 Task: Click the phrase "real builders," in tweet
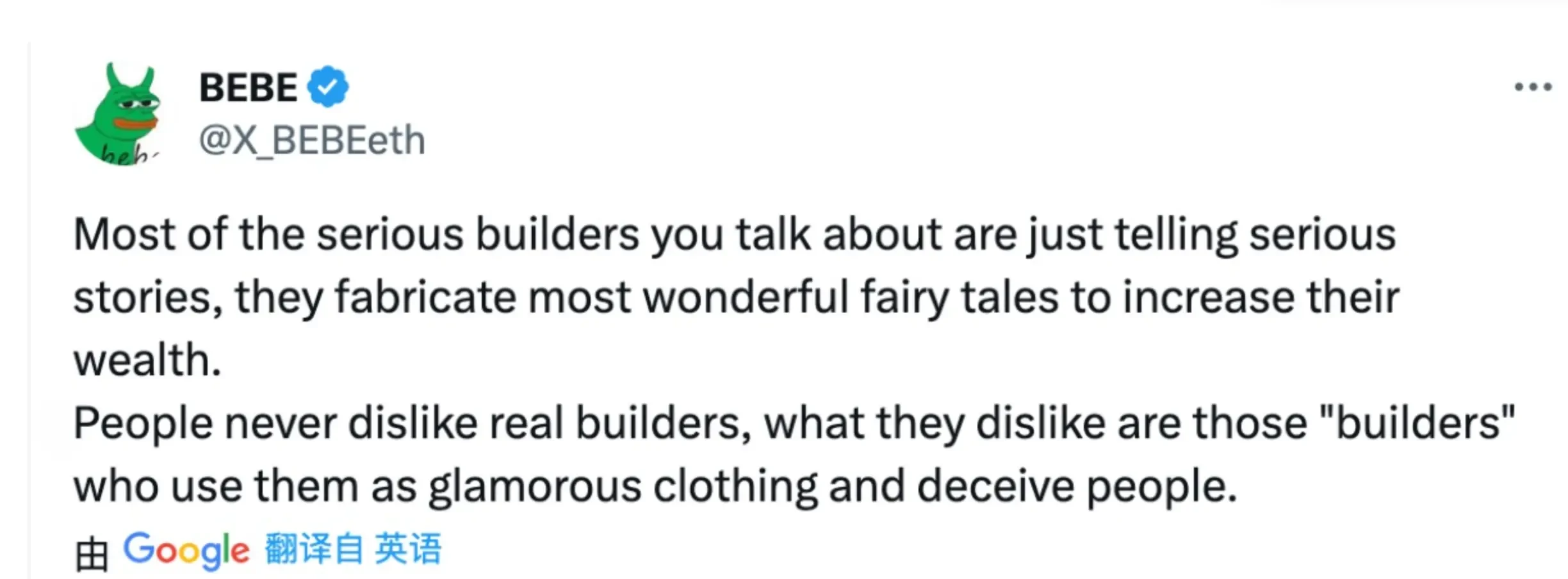620,423
